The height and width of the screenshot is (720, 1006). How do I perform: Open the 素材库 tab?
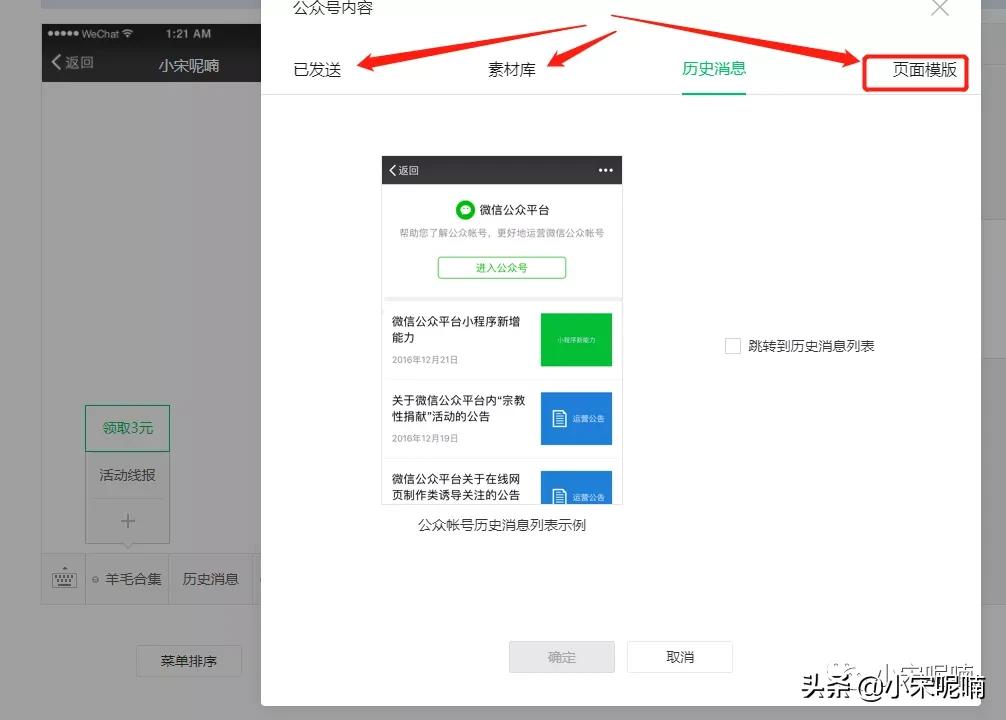511,72
